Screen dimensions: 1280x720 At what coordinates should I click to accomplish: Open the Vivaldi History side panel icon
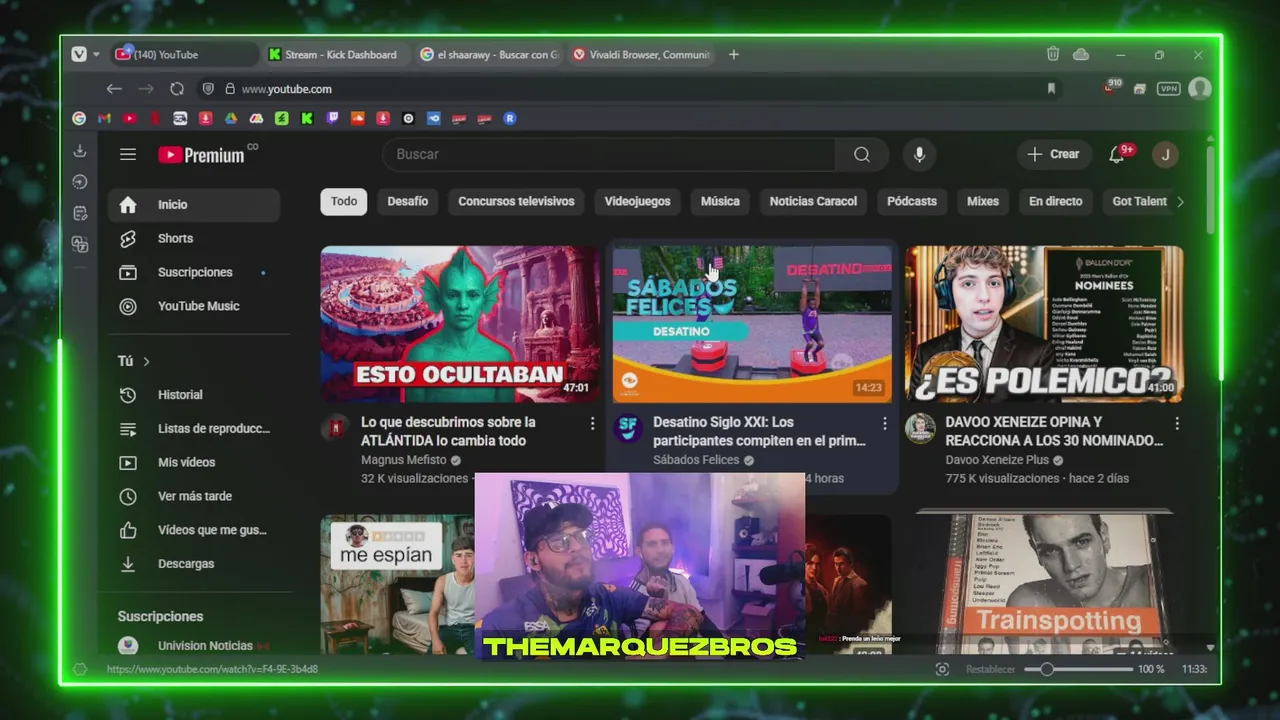point(80,182)
